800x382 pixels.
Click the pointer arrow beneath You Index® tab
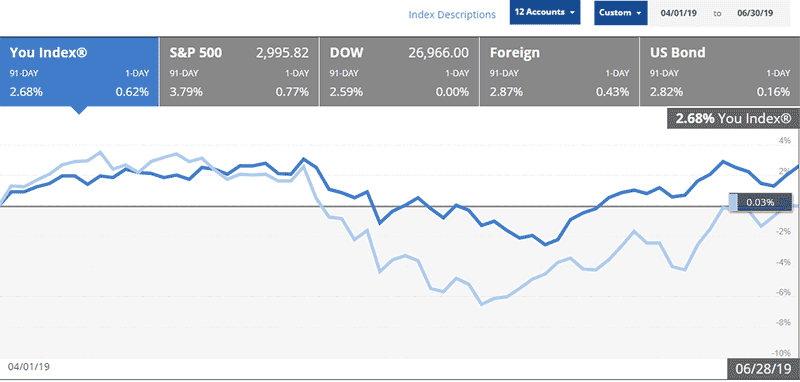79,110
